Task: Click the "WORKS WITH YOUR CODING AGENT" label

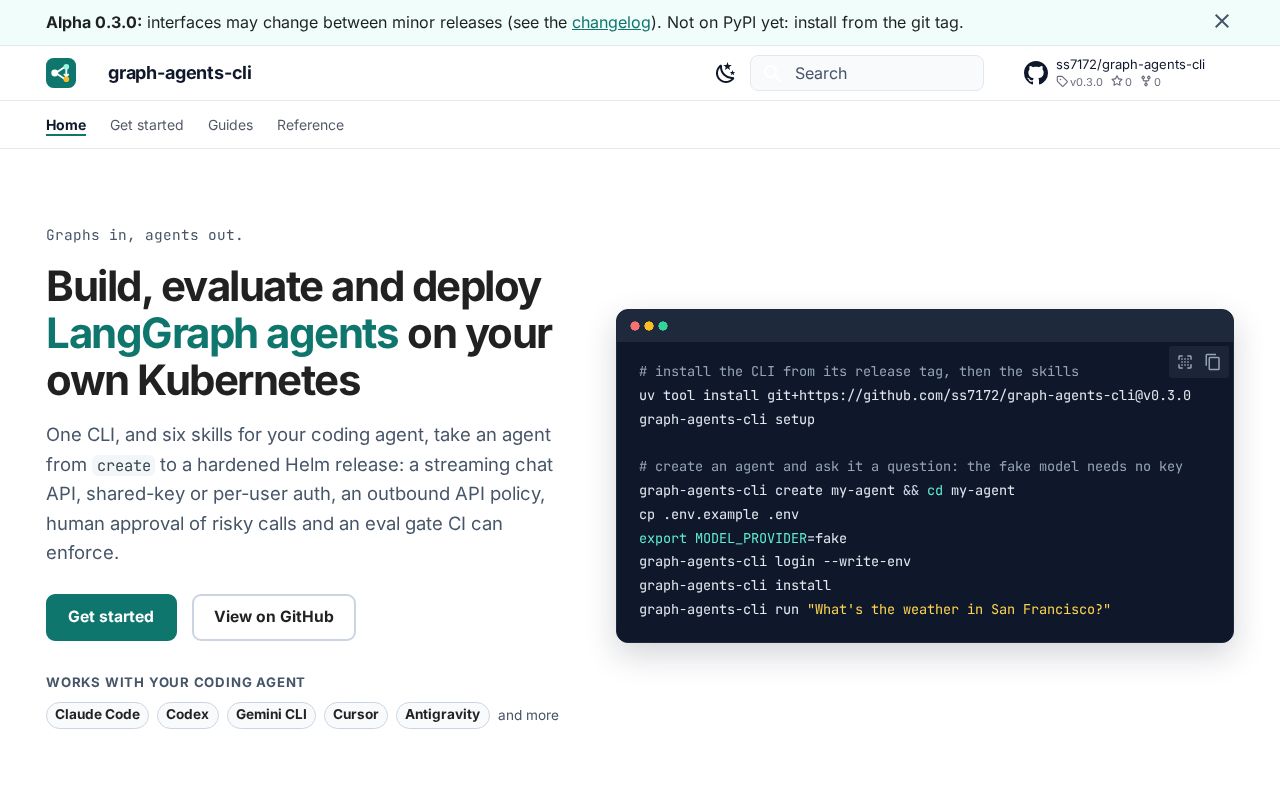Action: 176,683
